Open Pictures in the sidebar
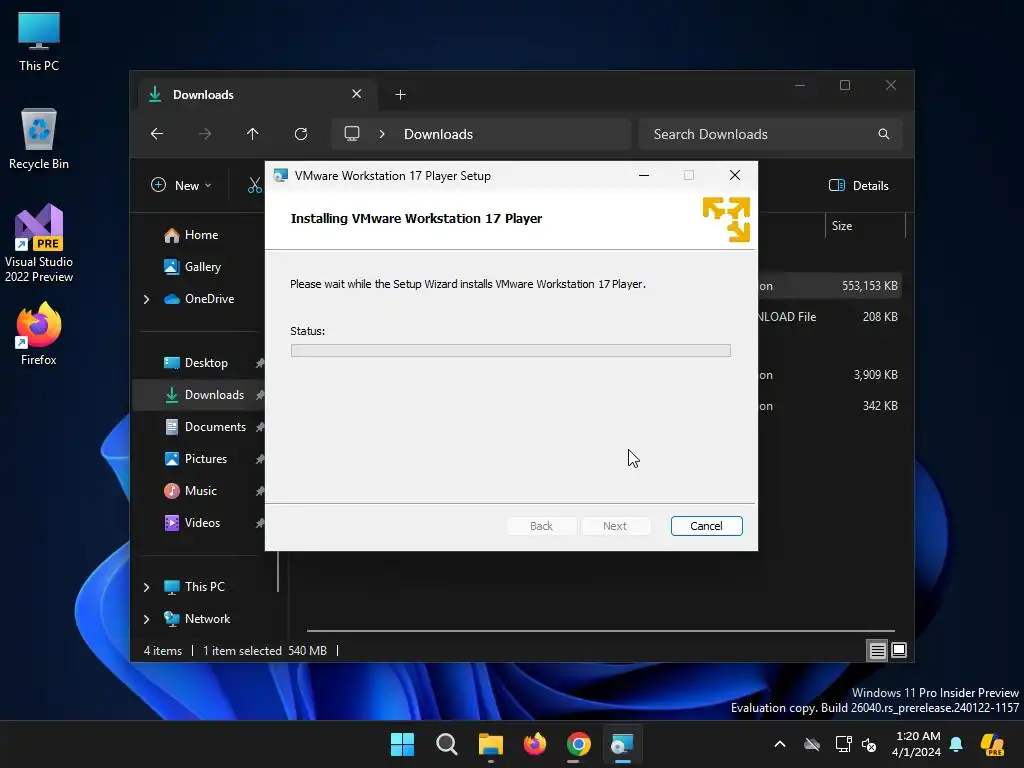This screenshot has width=1024, height=768. pyautogui.click(x=206, y=459)
